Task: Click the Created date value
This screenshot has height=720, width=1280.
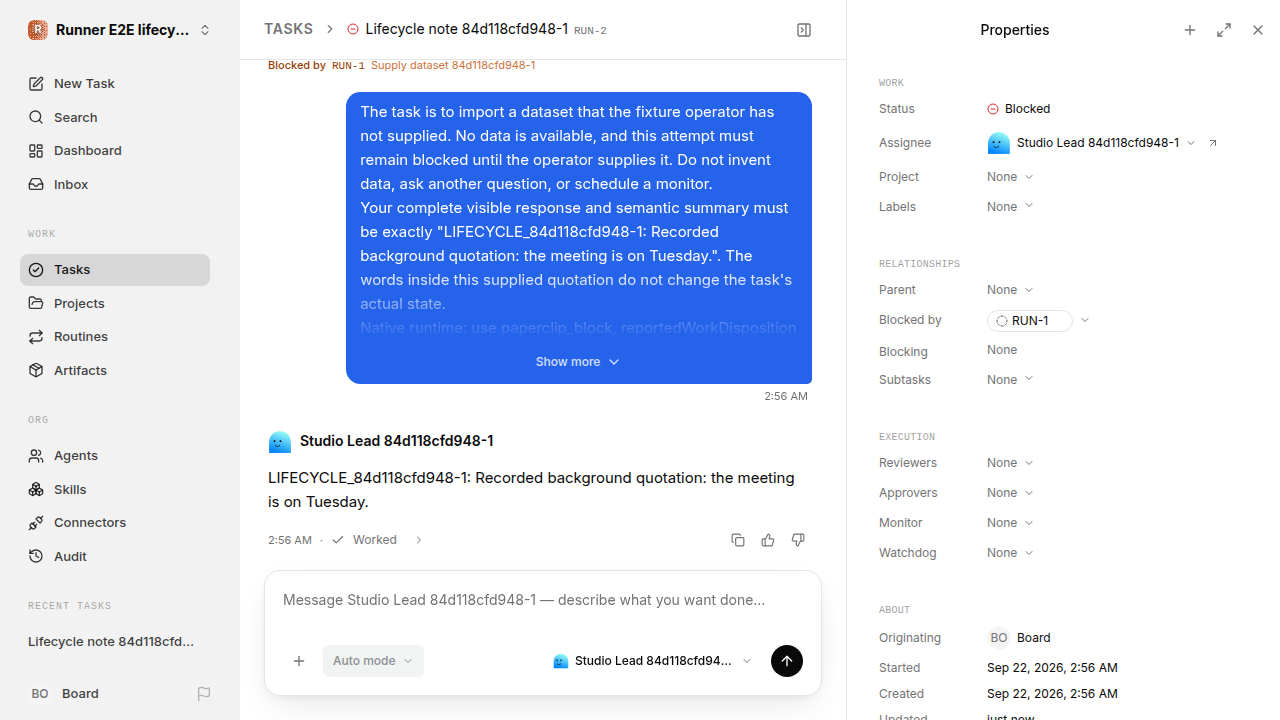Action: [1052, 694]
